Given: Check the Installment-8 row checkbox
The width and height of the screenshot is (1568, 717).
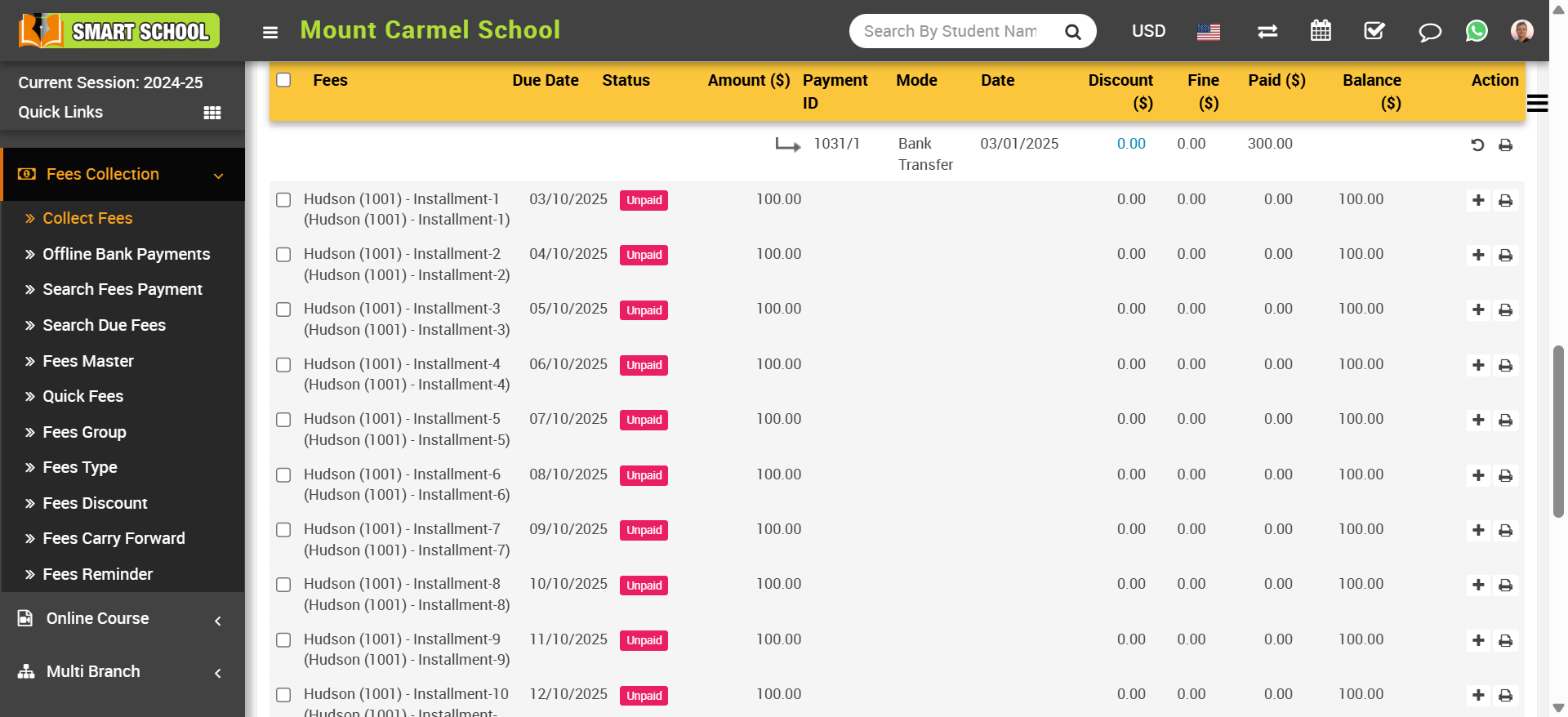Looking at the screenshot, I should tap(283, 585).
